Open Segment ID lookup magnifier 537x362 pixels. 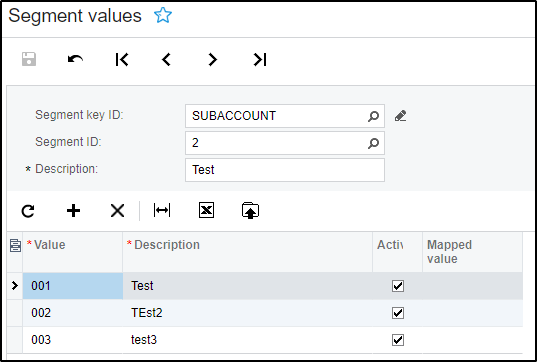click(x=373, y=143)
